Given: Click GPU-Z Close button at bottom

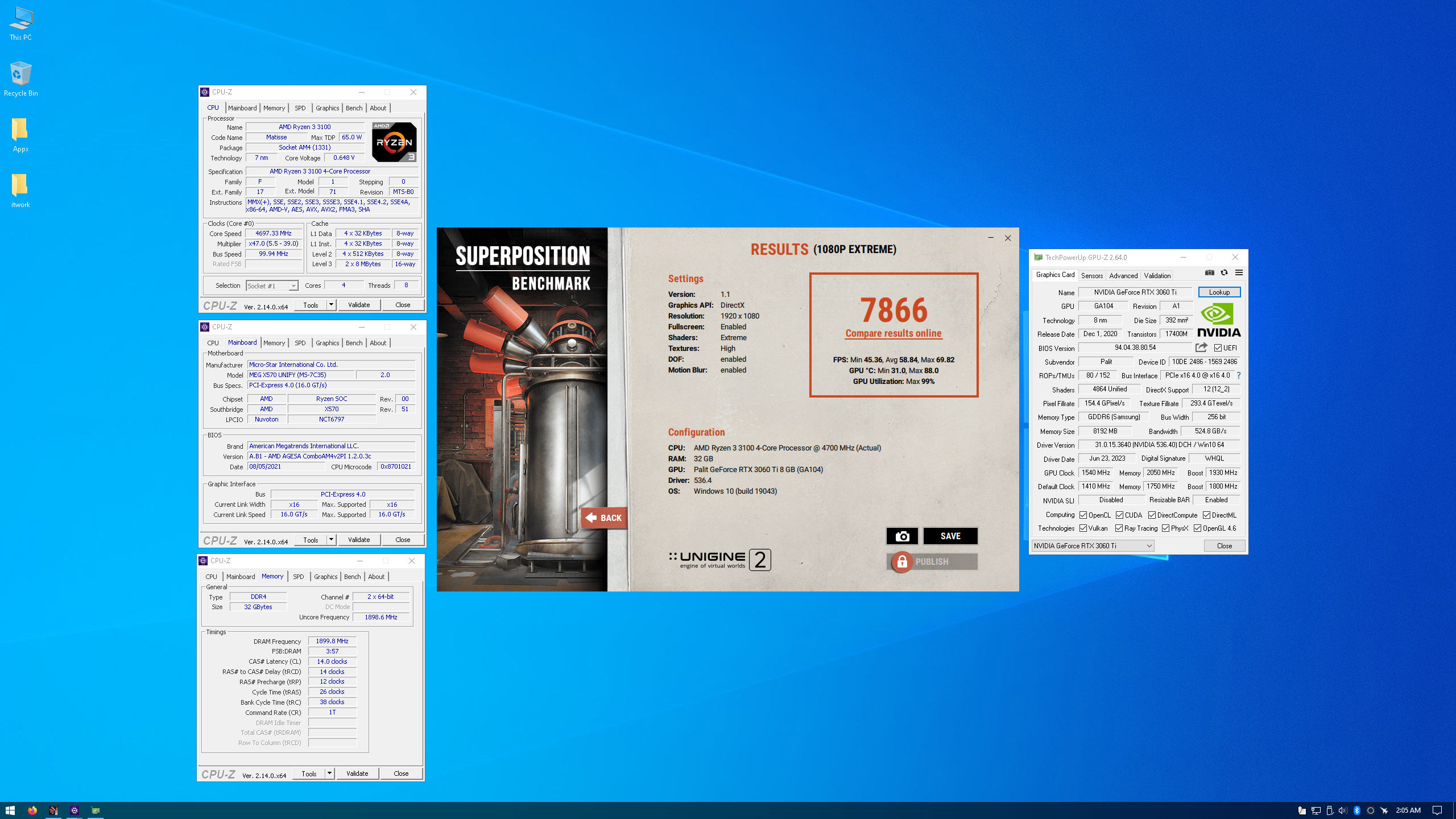Looking at the screenshot, I should coord(1225,546).
